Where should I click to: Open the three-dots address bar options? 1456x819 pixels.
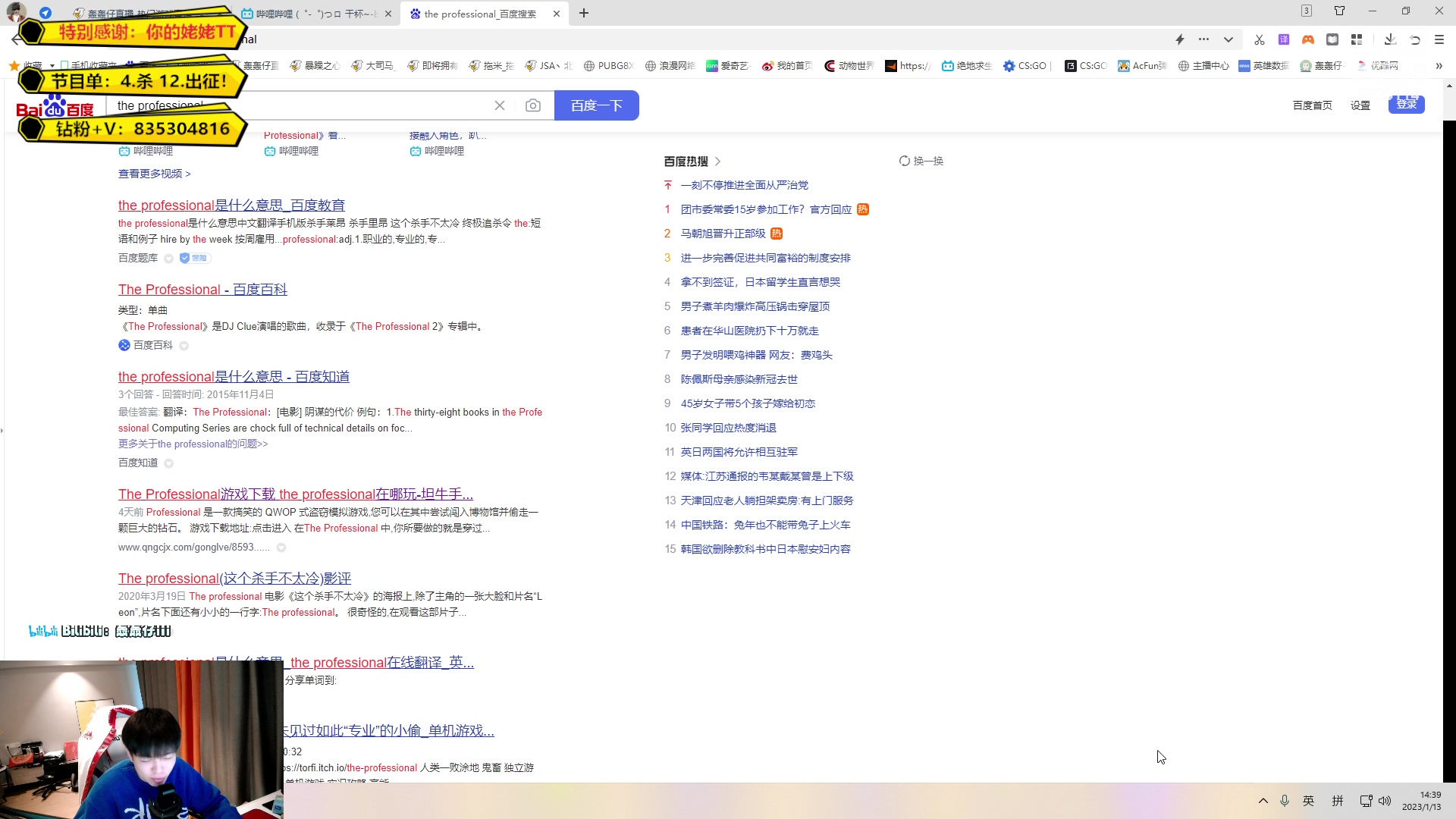[x=1203, y=39]
